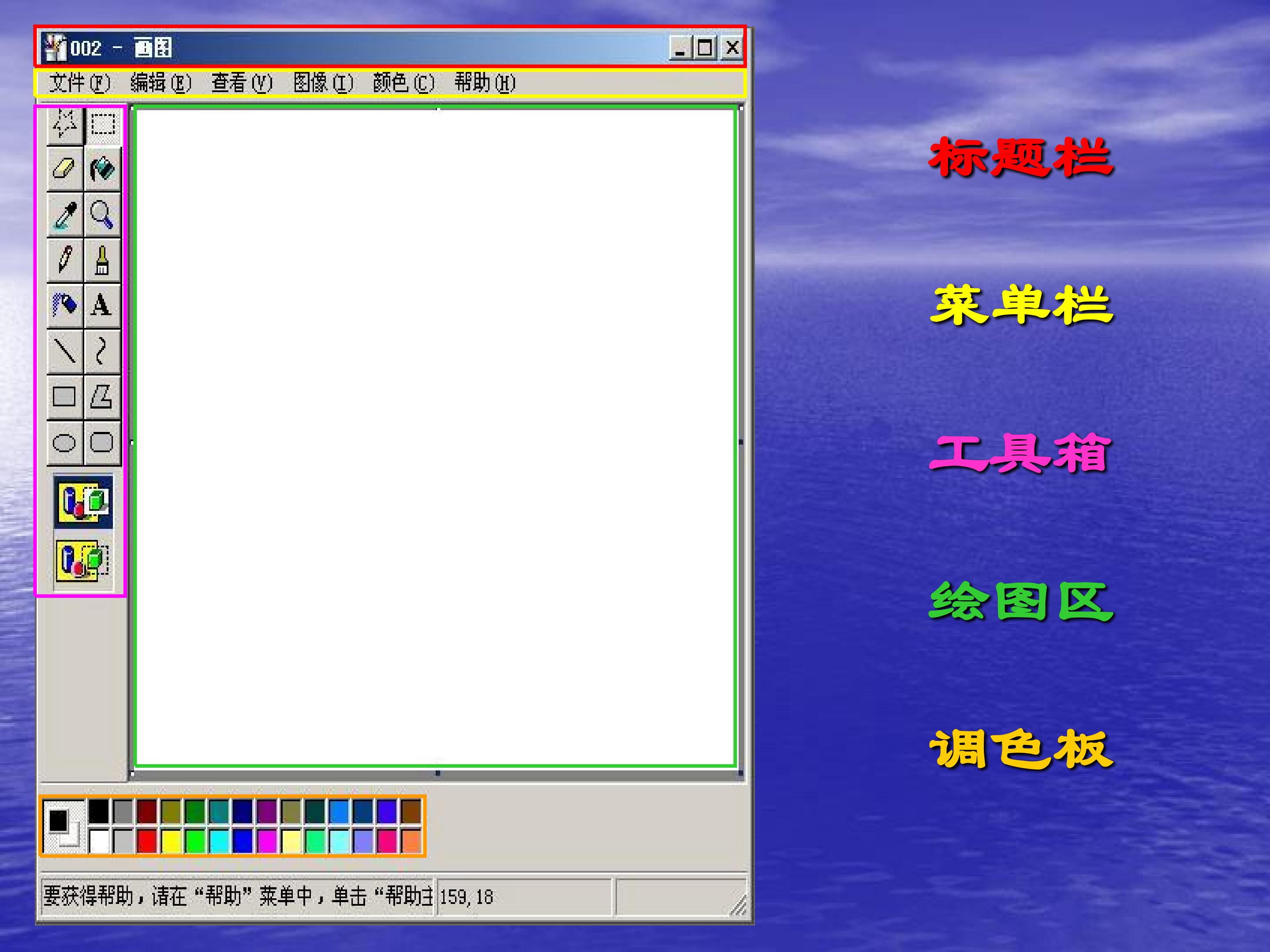The width and height of the screenshot is (1270, 952).
Task: Select the Fill With Color bucket
Action: point(103,169)
